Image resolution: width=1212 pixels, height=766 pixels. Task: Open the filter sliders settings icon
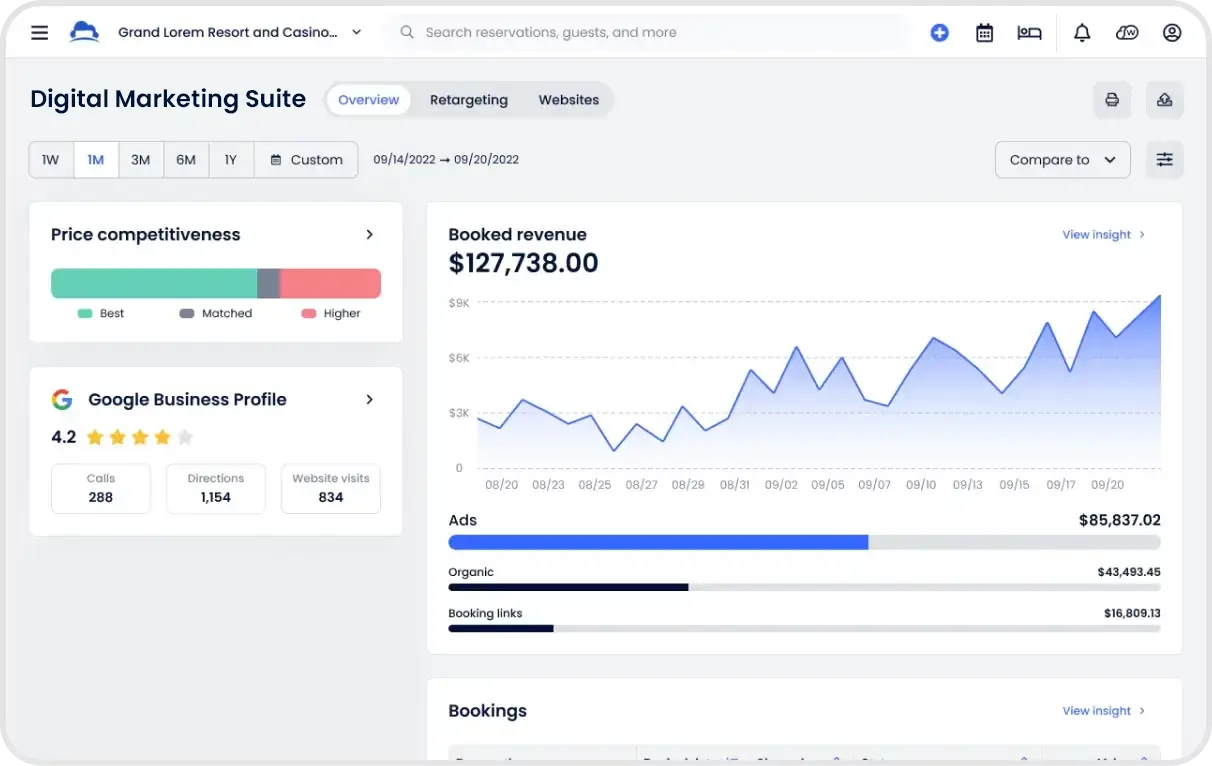1165,160
